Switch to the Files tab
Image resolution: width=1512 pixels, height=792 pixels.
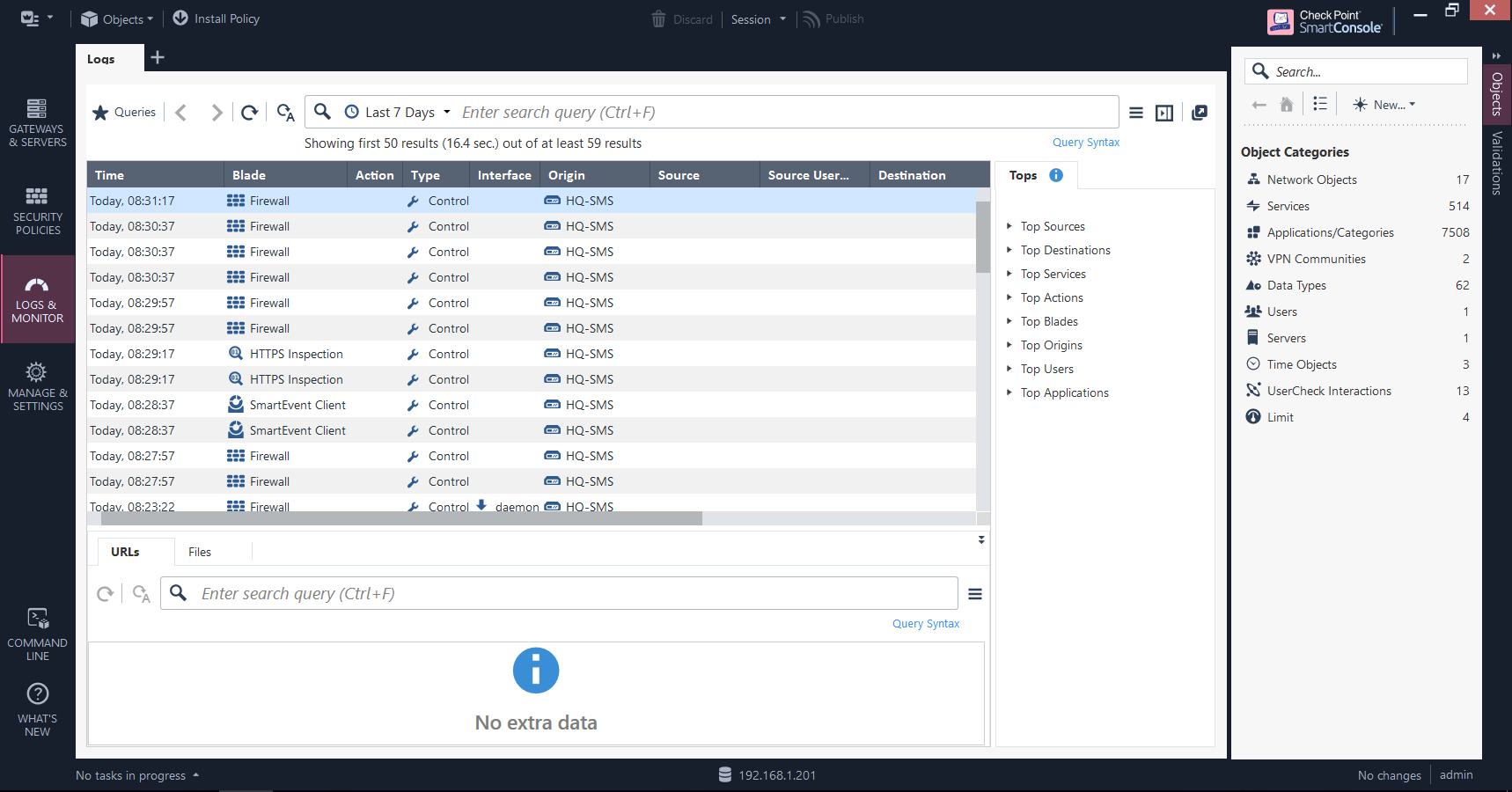(200, 552)
